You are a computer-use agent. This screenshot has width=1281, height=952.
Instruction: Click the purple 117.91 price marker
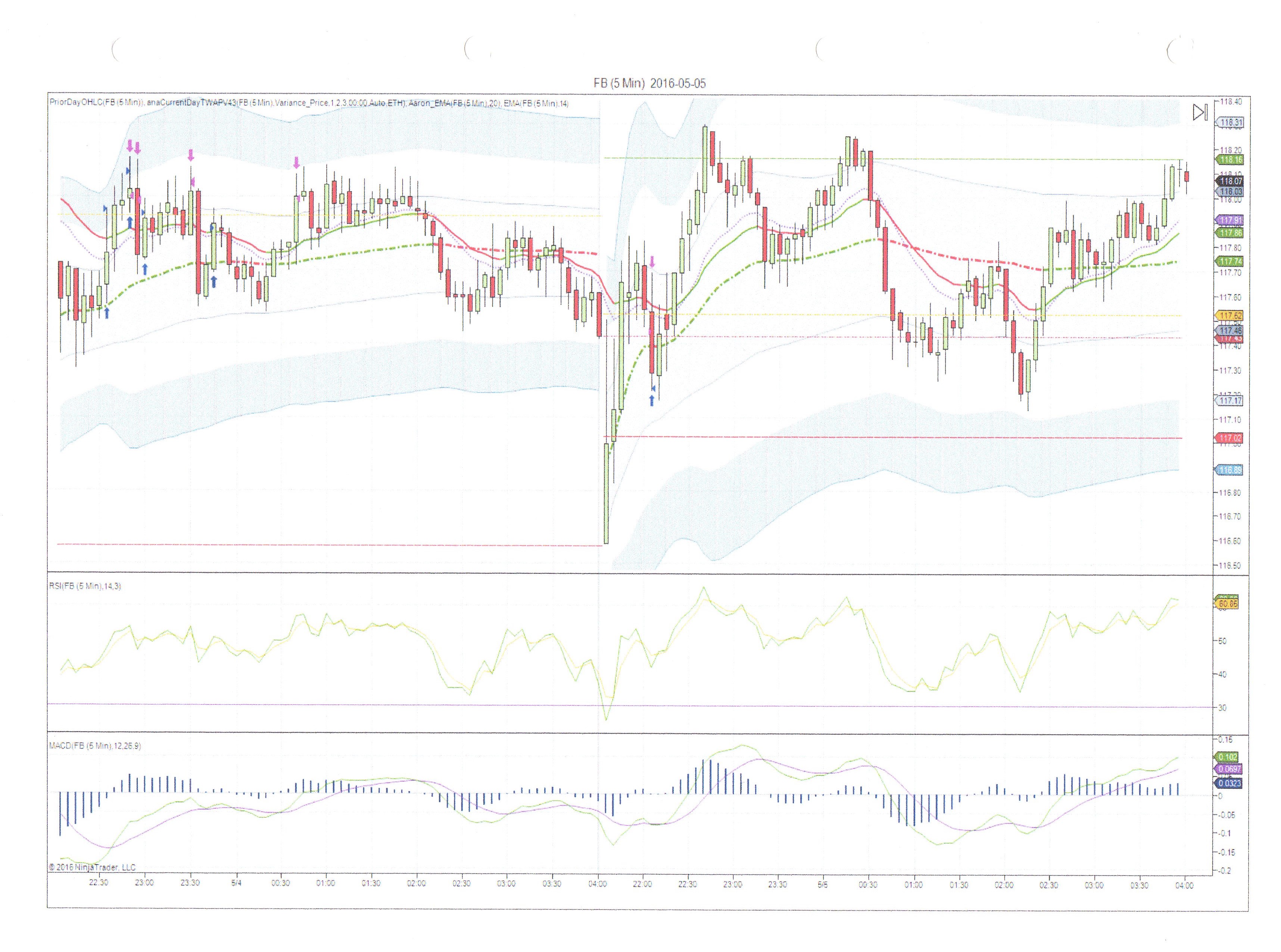tap(1230, 220)
